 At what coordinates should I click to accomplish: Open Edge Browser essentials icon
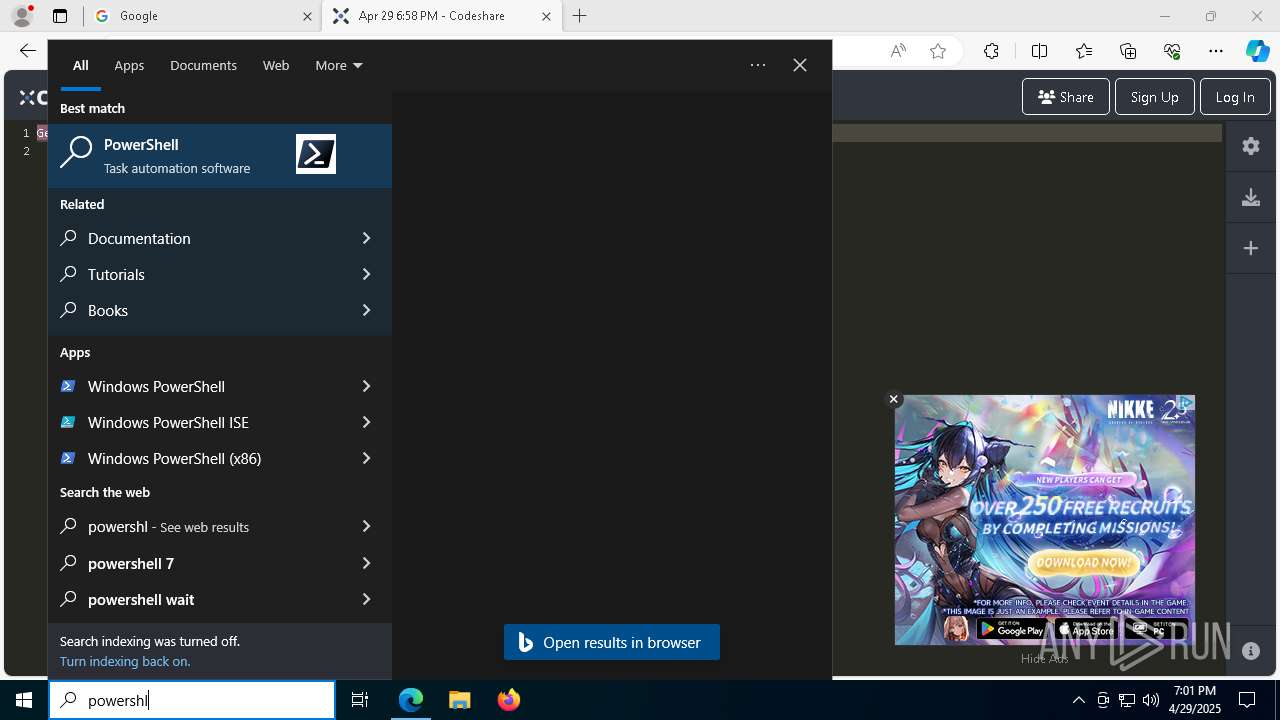1172,51
